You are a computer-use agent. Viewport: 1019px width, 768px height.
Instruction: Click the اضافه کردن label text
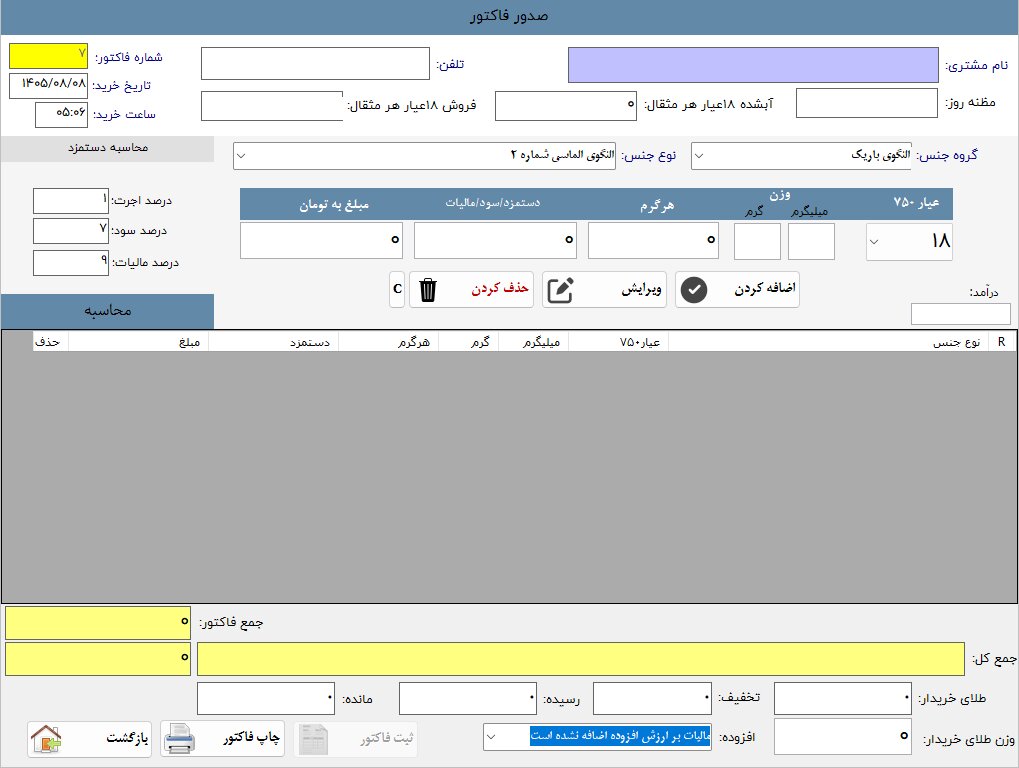click(x=765, y=288)
